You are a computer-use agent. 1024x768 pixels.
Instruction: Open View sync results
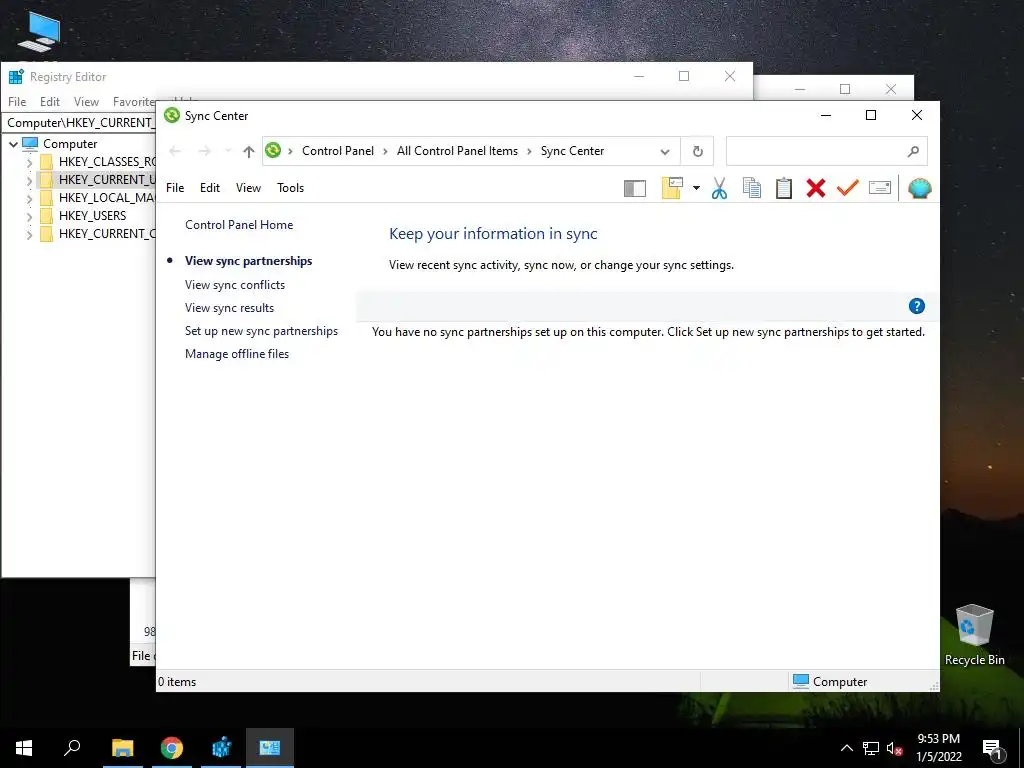tap(229, 308)
